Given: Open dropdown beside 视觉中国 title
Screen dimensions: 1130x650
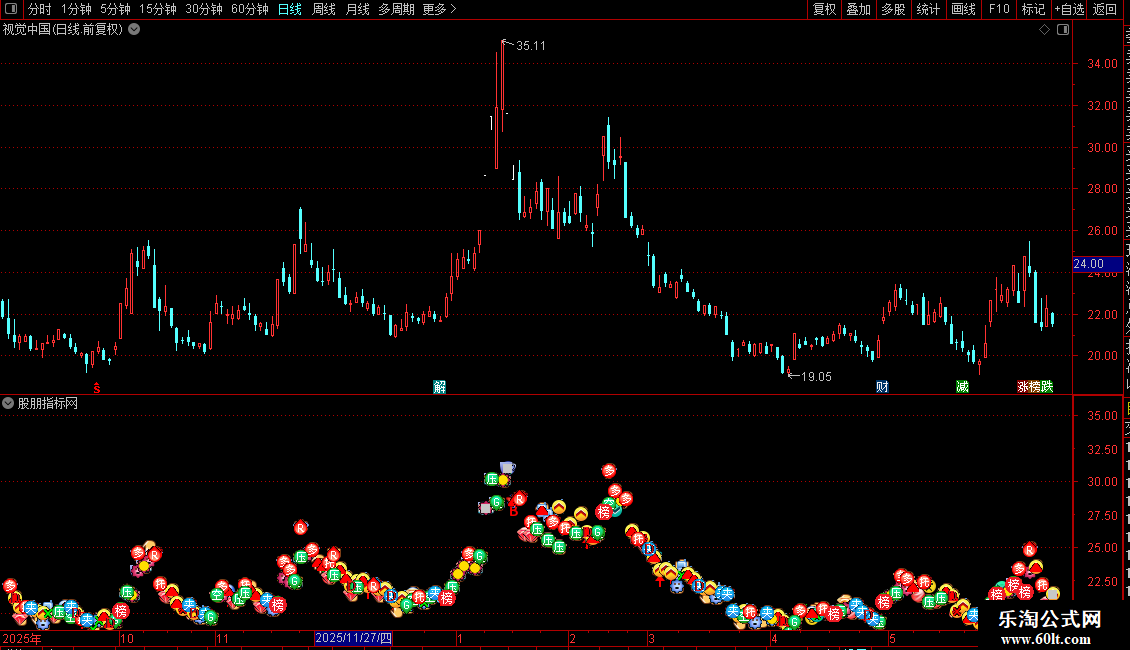Looking at the screenshot, I should (x=134, y=30).
